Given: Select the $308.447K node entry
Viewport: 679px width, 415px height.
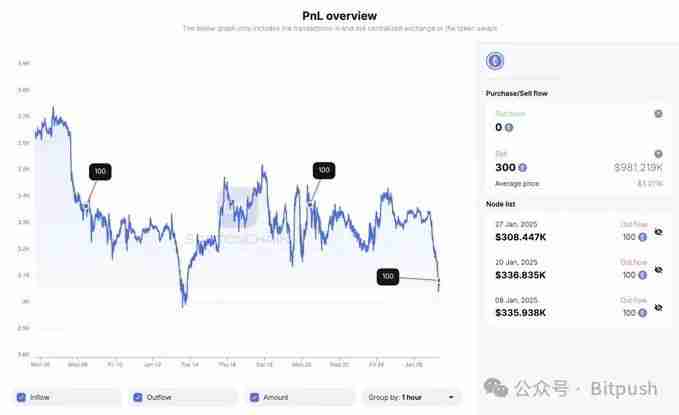Looking at the screenshot, I should click(521, 237).
